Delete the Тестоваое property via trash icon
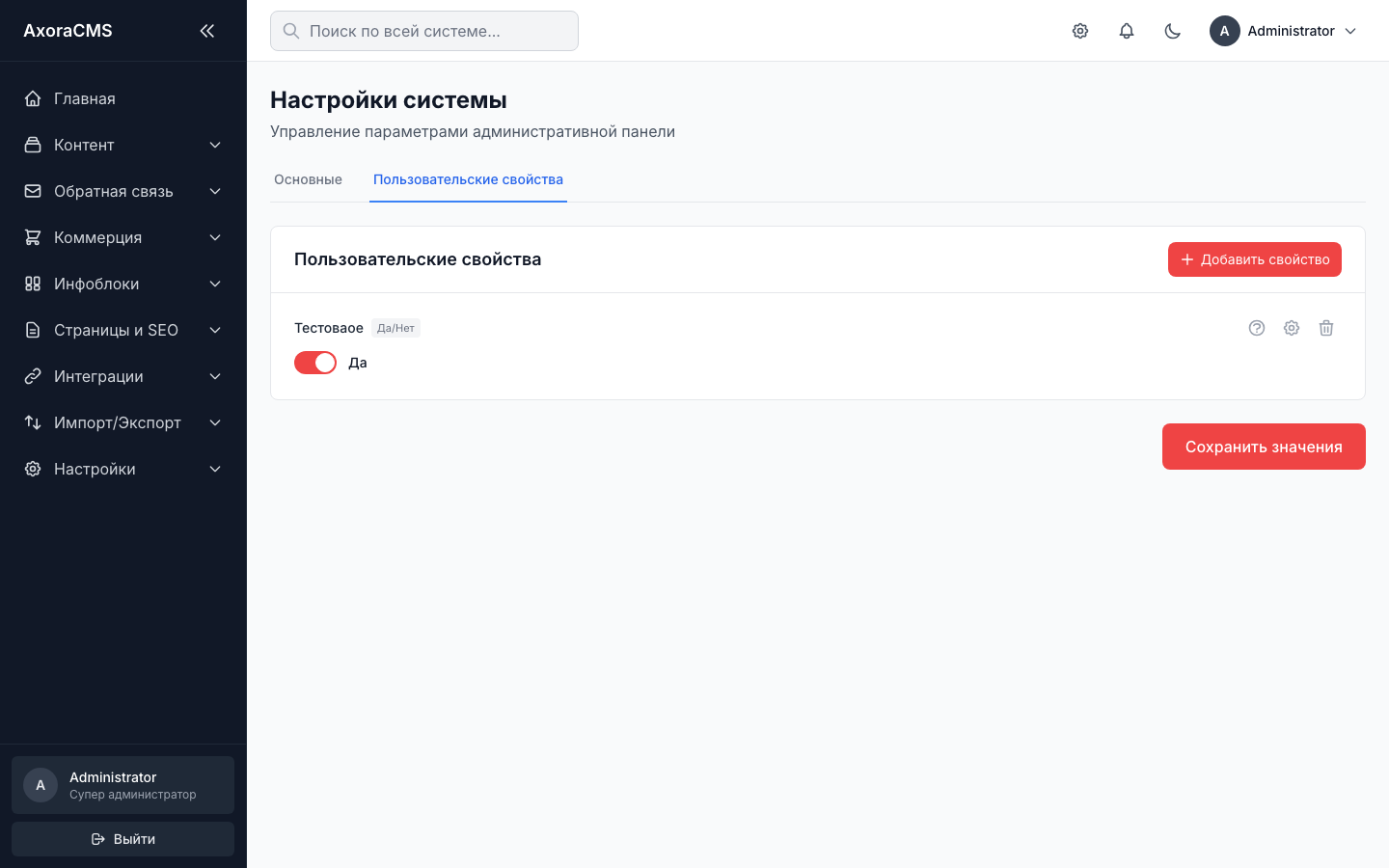Viewport: 1389px width, 868px height. (x=1326, y=328)
